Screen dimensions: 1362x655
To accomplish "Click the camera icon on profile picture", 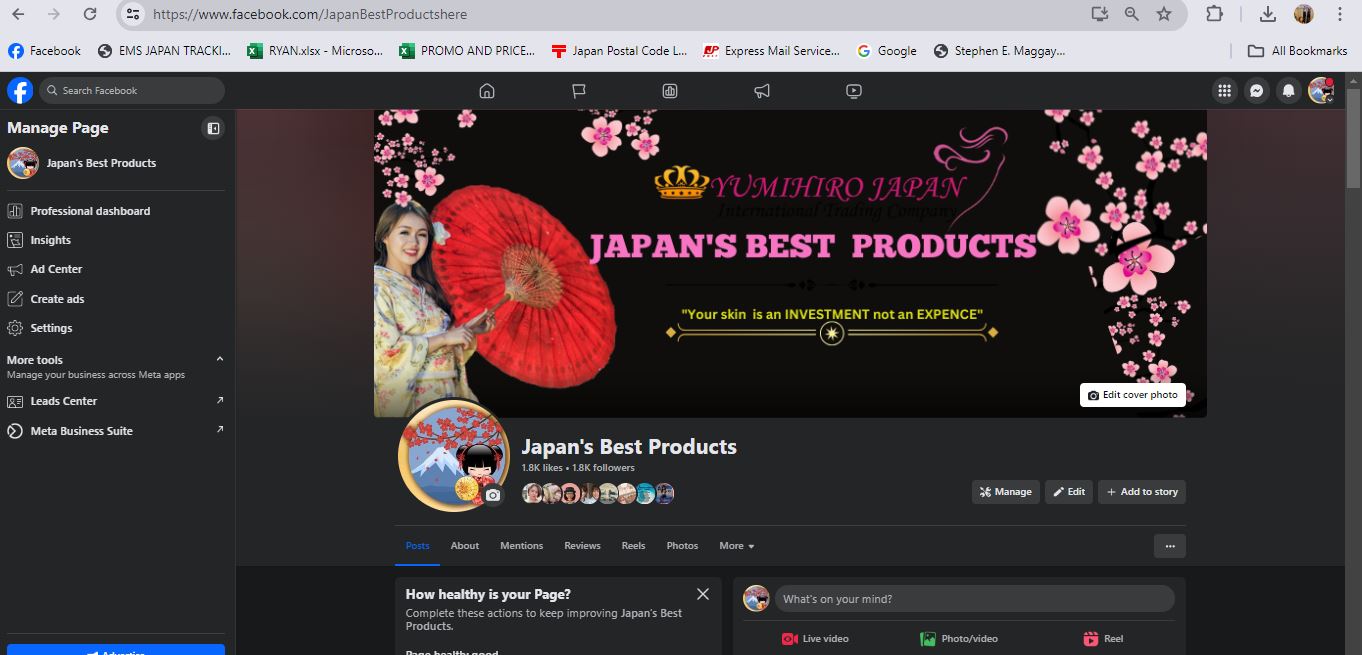I will click(x=492, y=495).
